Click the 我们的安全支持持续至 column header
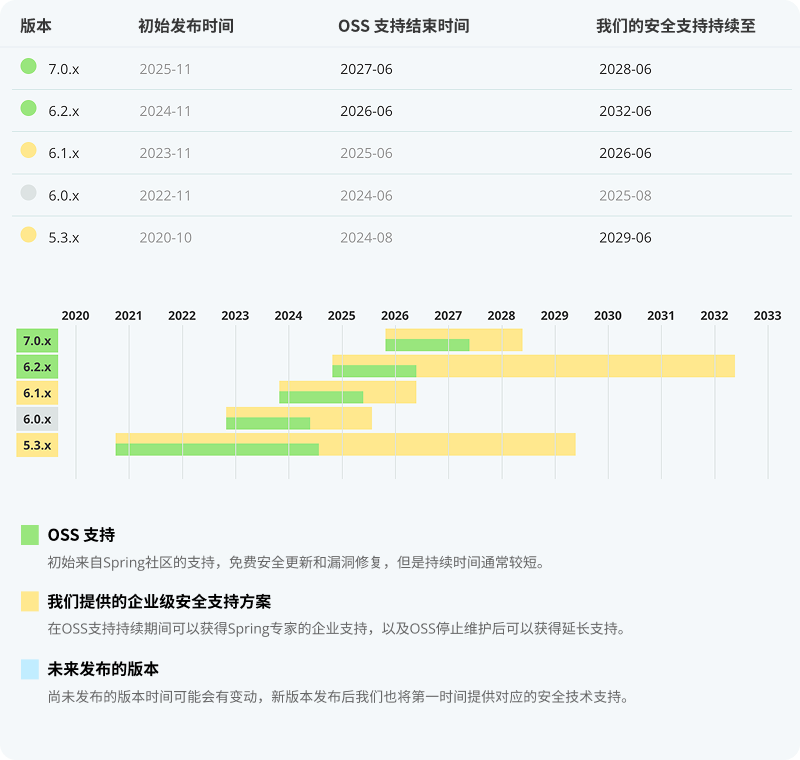The width and height of the screenshot is (800, 760). pos(676,27)
